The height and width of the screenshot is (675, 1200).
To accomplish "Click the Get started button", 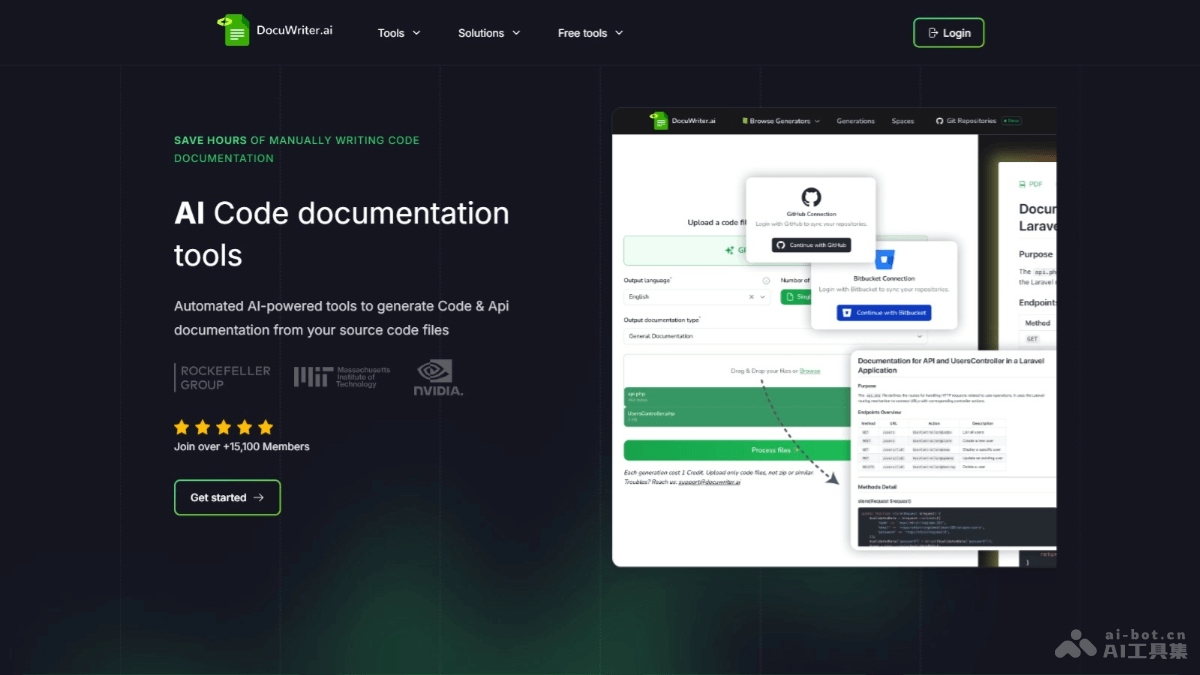I will 227,497.
